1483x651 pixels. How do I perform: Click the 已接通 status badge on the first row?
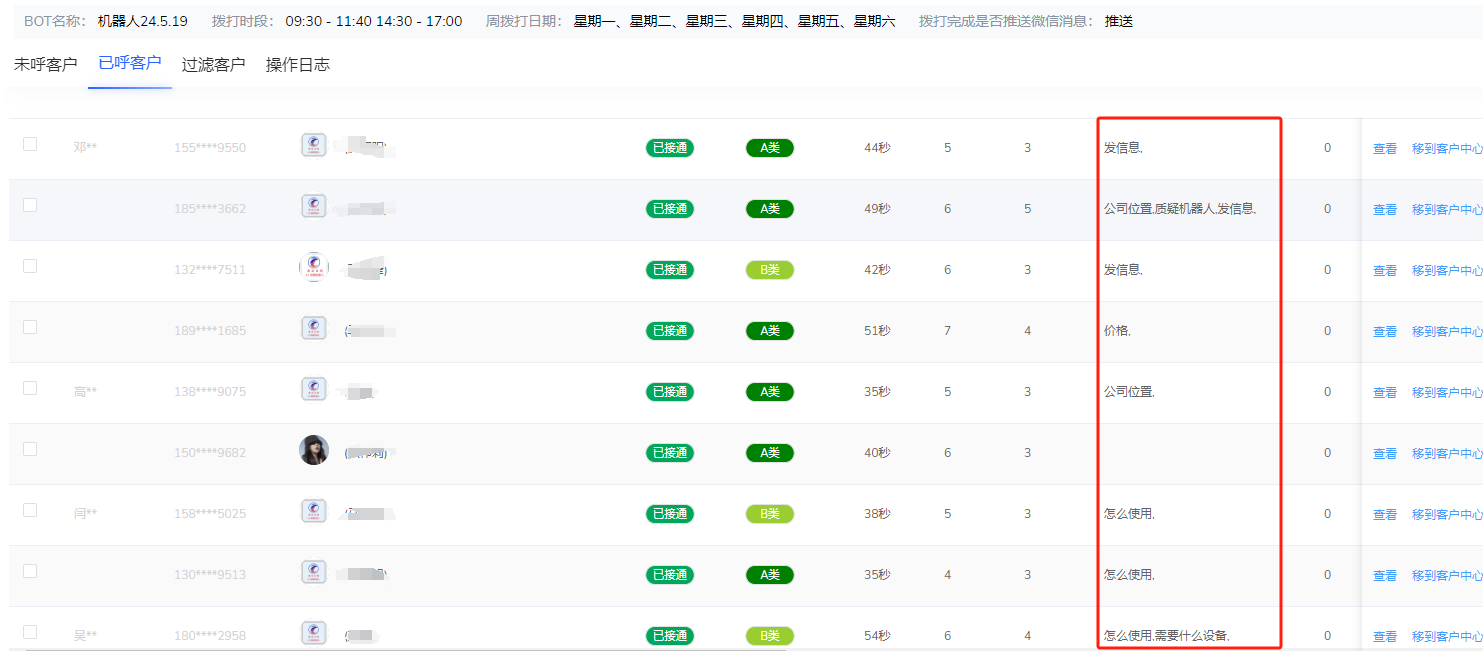[670, 147]
